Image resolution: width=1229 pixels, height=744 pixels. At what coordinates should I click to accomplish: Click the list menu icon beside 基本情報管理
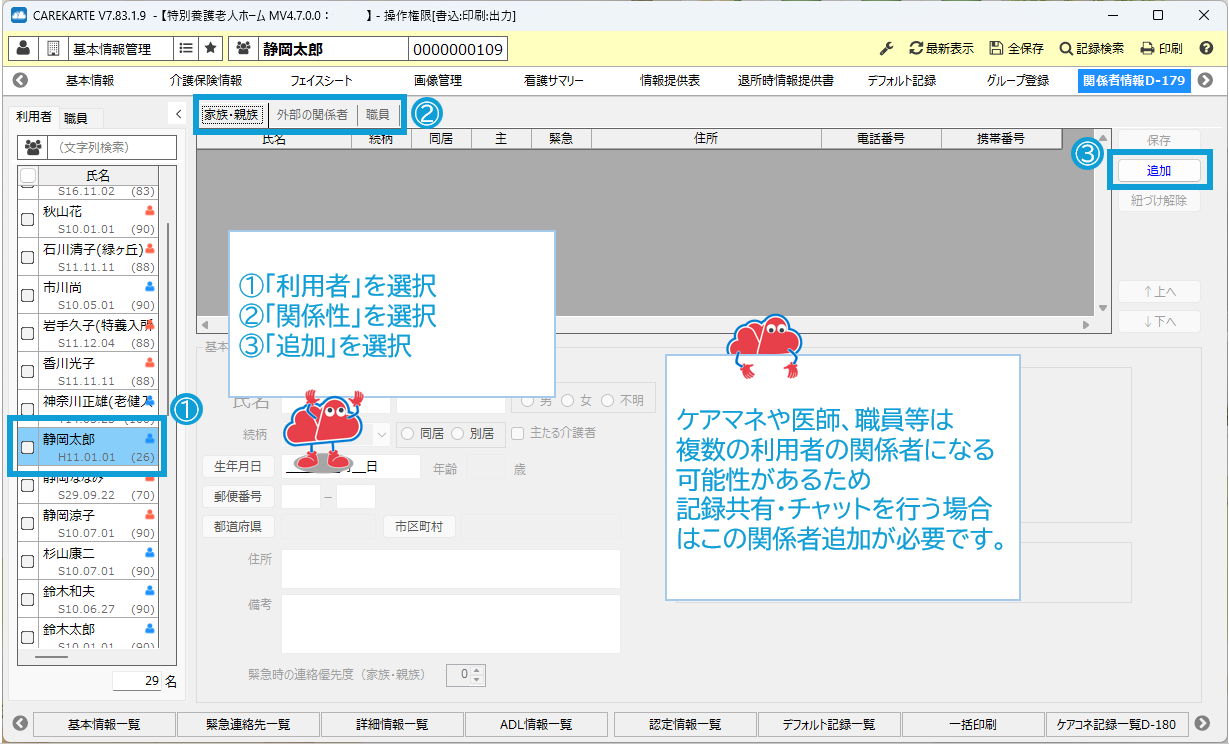click(185, 48)
